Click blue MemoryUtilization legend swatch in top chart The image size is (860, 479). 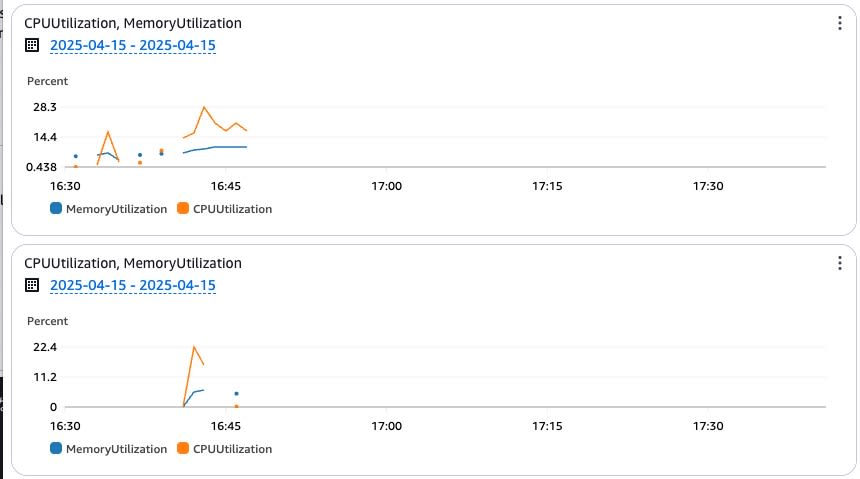(x=56, y=208)
